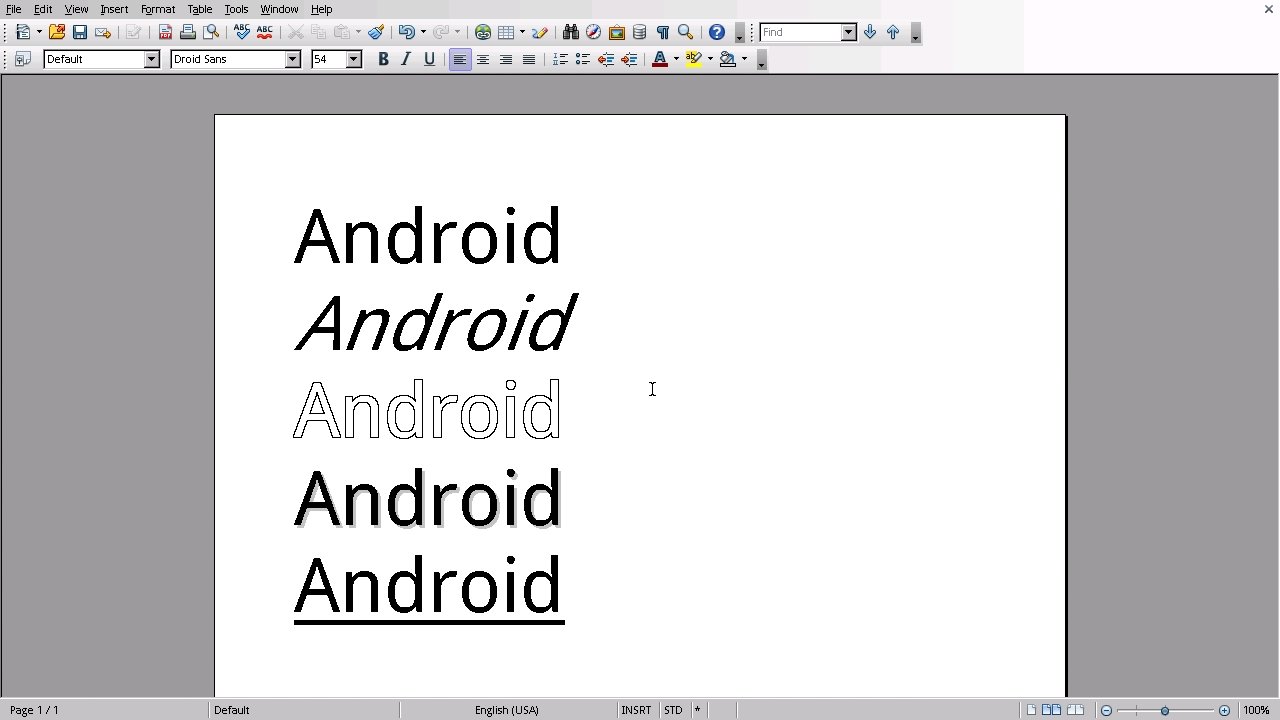Open the Format menu
1280x720 pixels.
(158, 9)
